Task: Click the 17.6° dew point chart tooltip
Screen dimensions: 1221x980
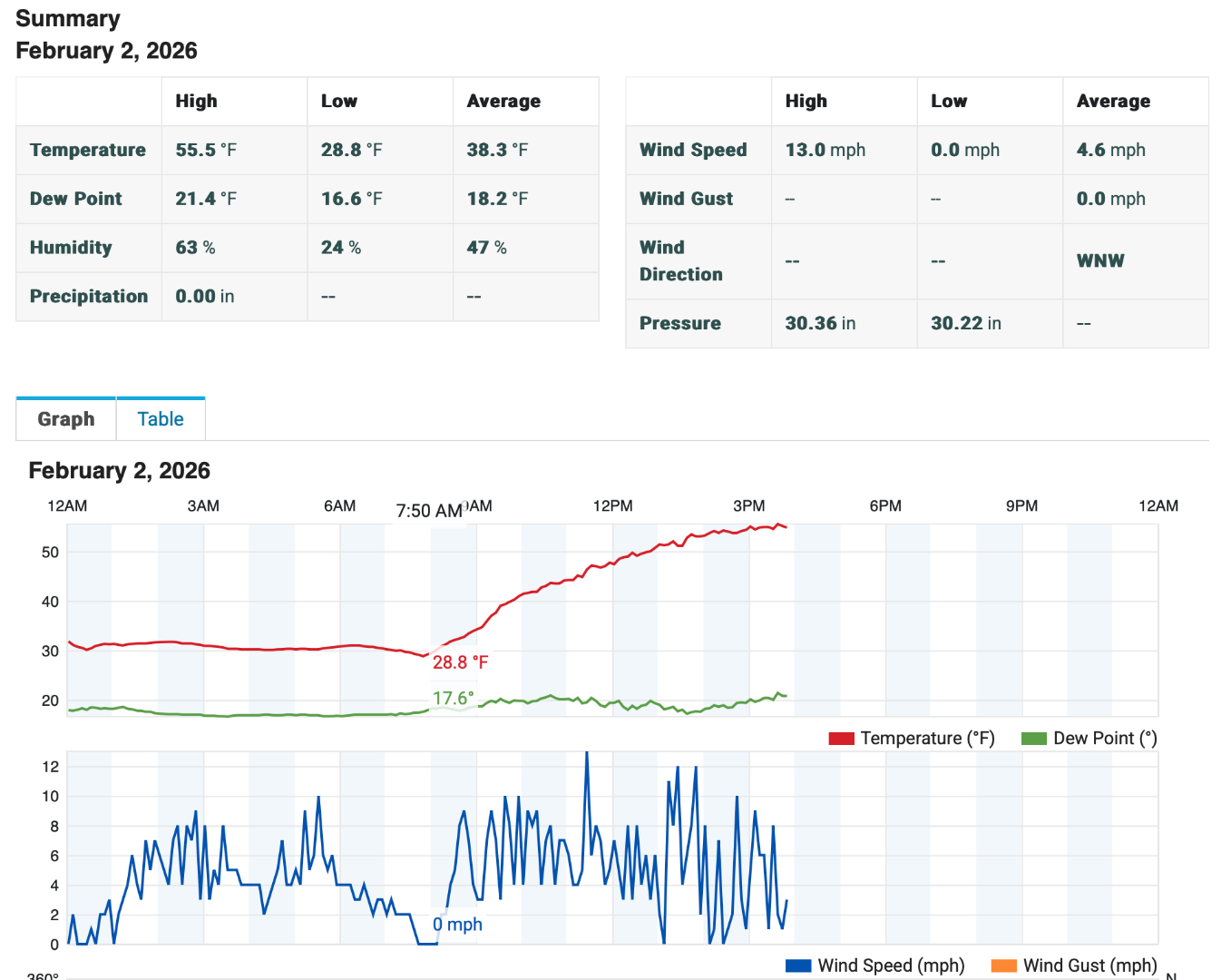Action: point(453,698)
